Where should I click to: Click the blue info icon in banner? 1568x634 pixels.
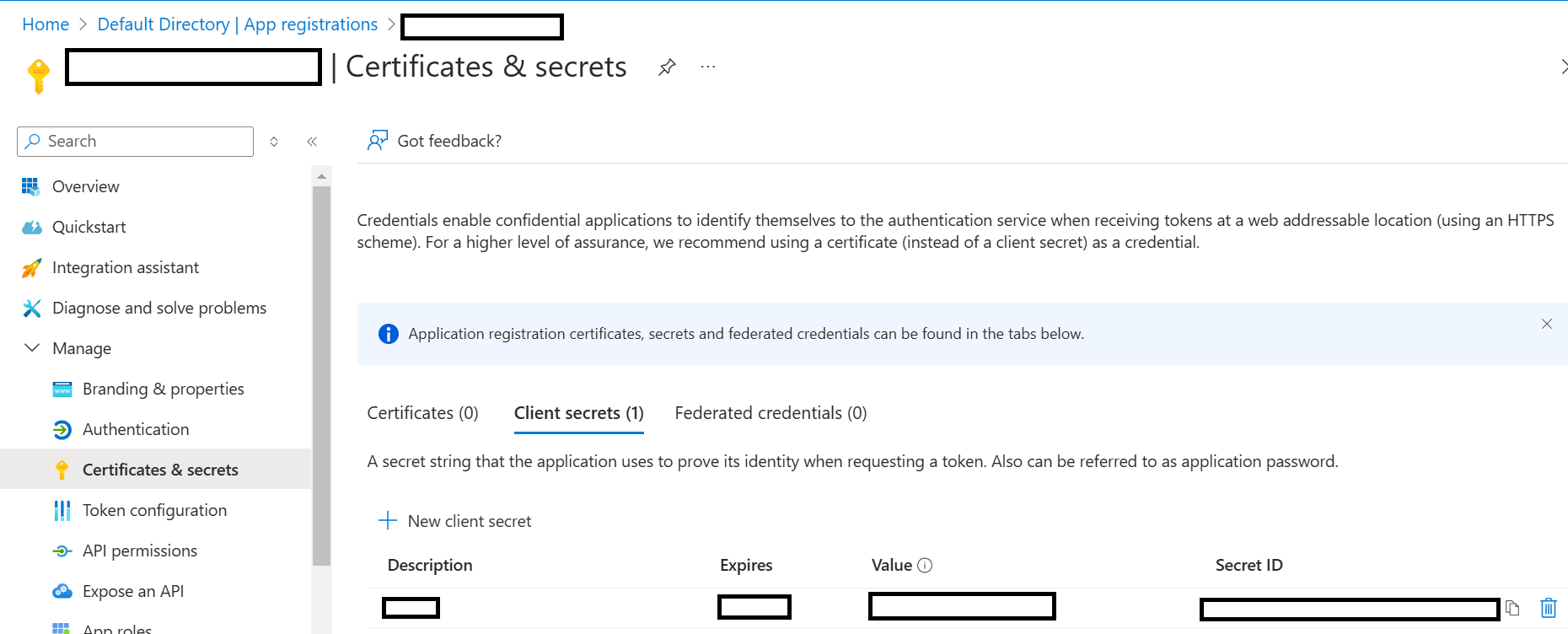(388, 334)
